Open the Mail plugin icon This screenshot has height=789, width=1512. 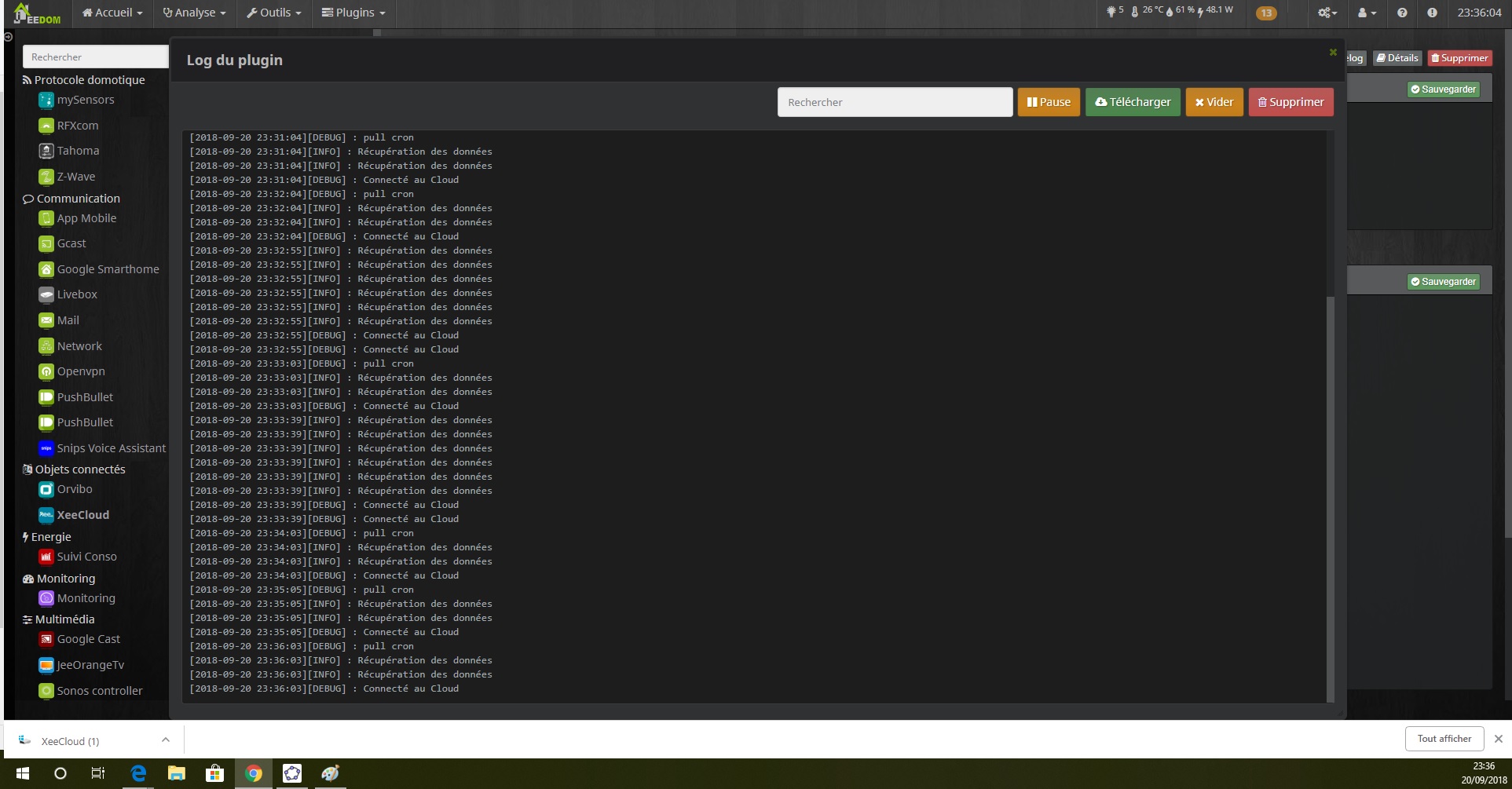(x=46, y=320)
